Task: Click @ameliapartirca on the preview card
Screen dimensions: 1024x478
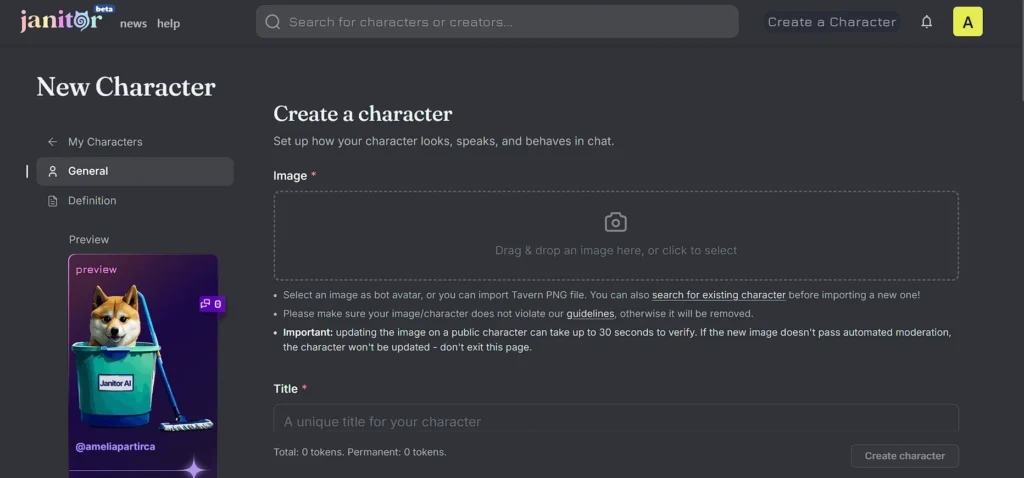Action: (115, 447)
